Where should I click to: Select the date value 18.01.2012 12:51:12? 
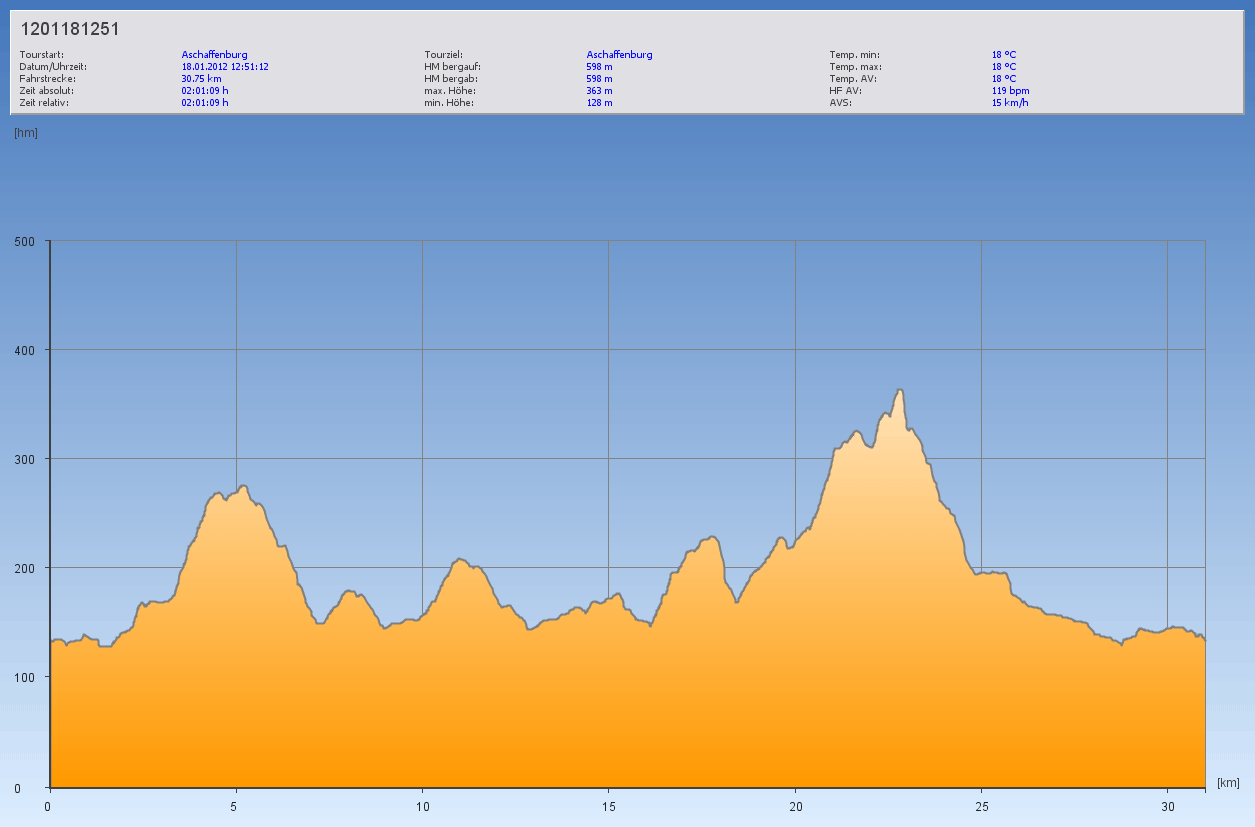pos(225,67)
